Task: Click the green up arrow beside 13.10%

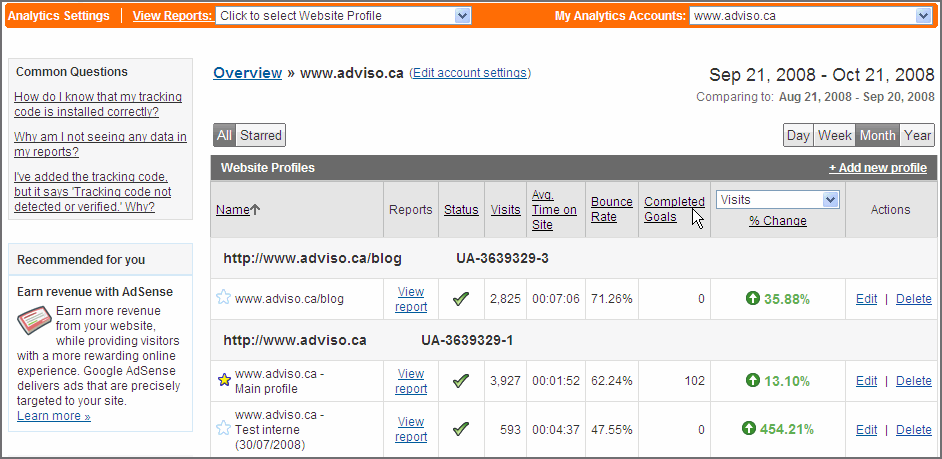Action: click(x=752, y=380)
